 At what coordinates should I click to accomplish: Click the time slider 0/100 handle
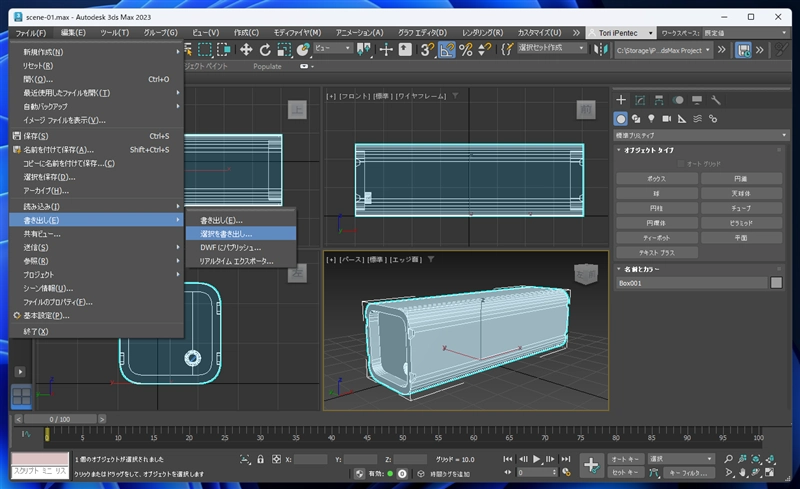pyautogui.click(x=60, y=419)
